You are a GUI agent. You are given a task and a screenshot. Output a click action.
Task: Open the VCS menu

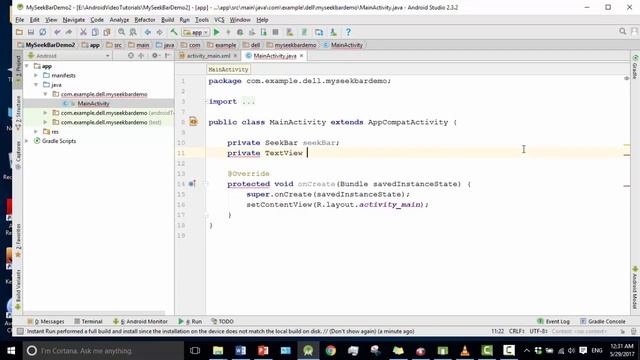pos(219,20)
